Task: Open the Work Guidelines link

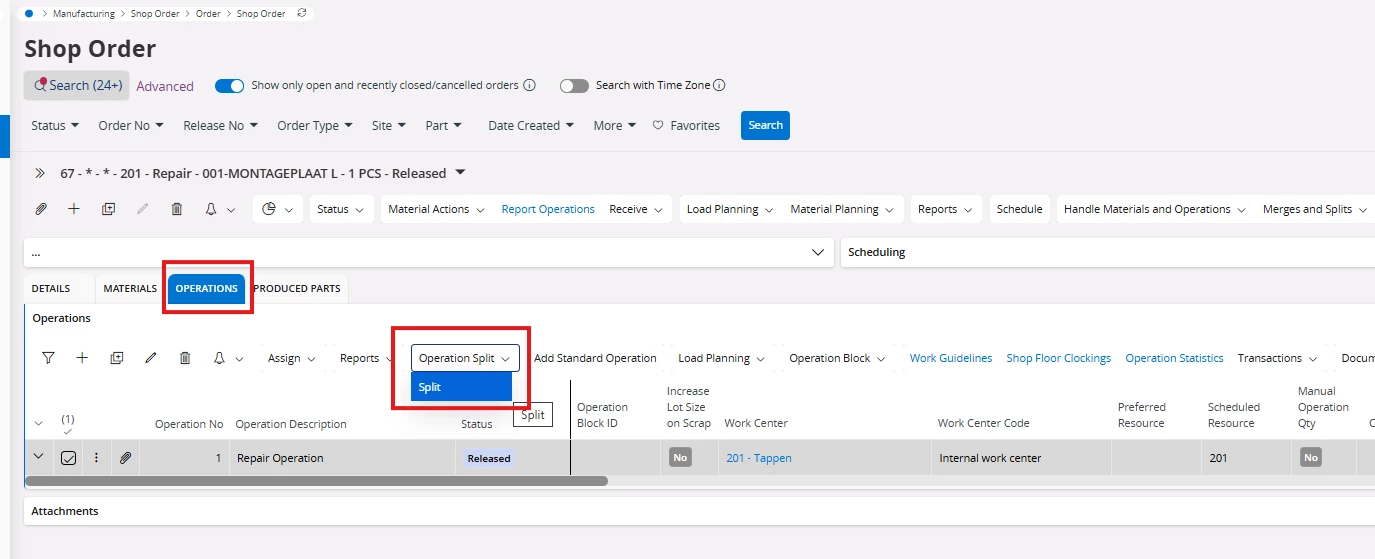Action: [951, 358]
